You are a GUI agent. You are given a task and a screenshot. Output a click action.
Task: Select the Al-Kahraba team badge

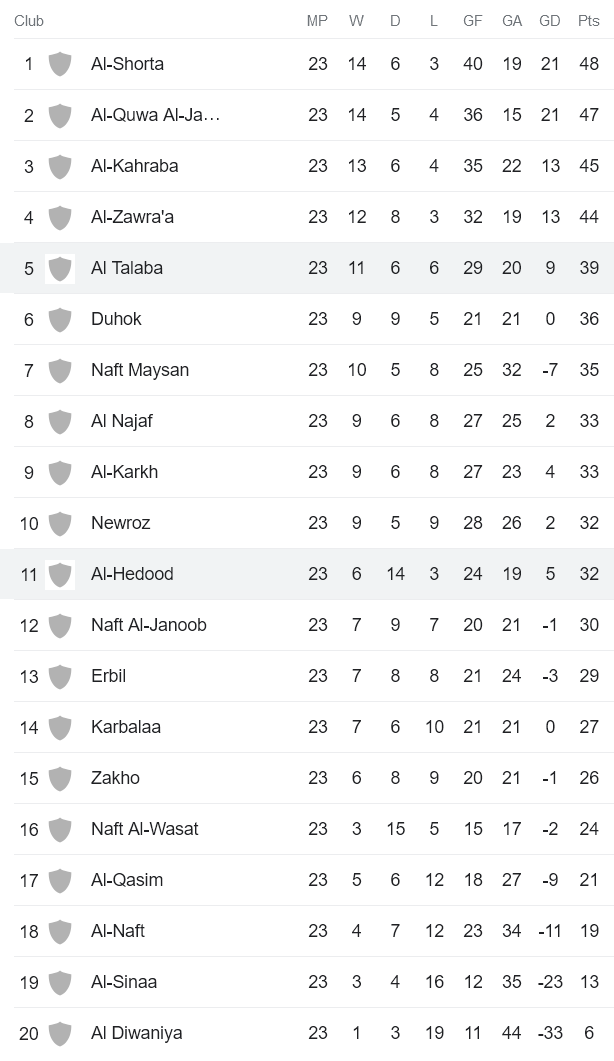click(59, 165)
